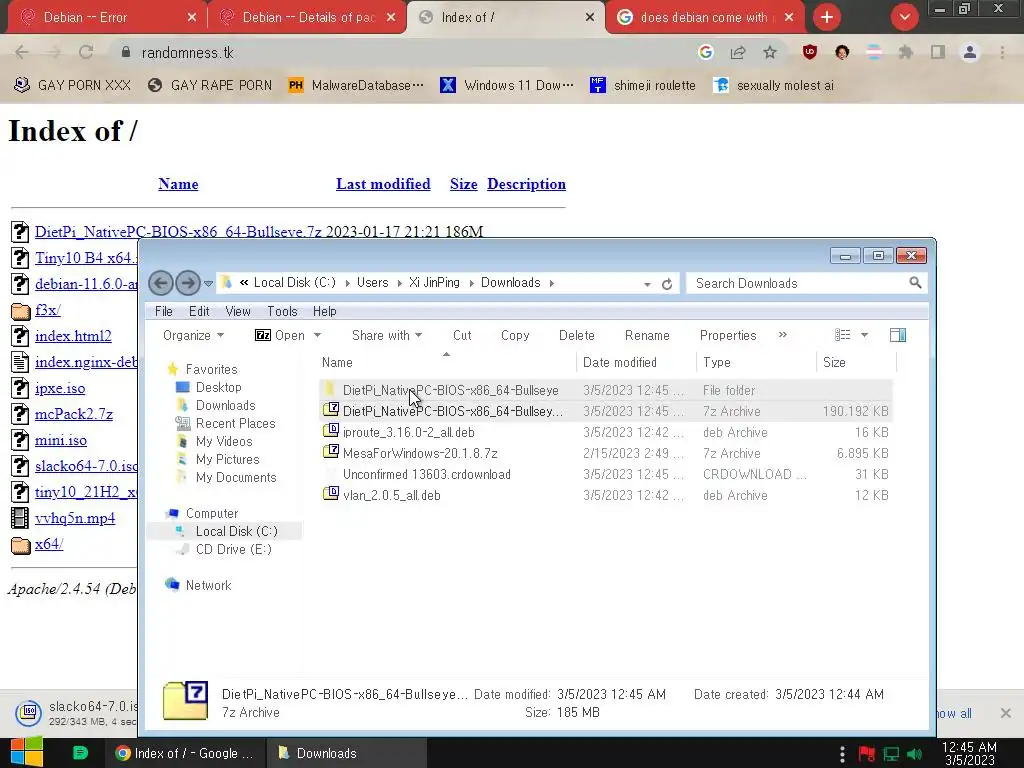Select the MesaForWindows-20.1.8.7z file
Image resolution: width=1024 pixels, height=768 pixels.
(x=606, y=453)
